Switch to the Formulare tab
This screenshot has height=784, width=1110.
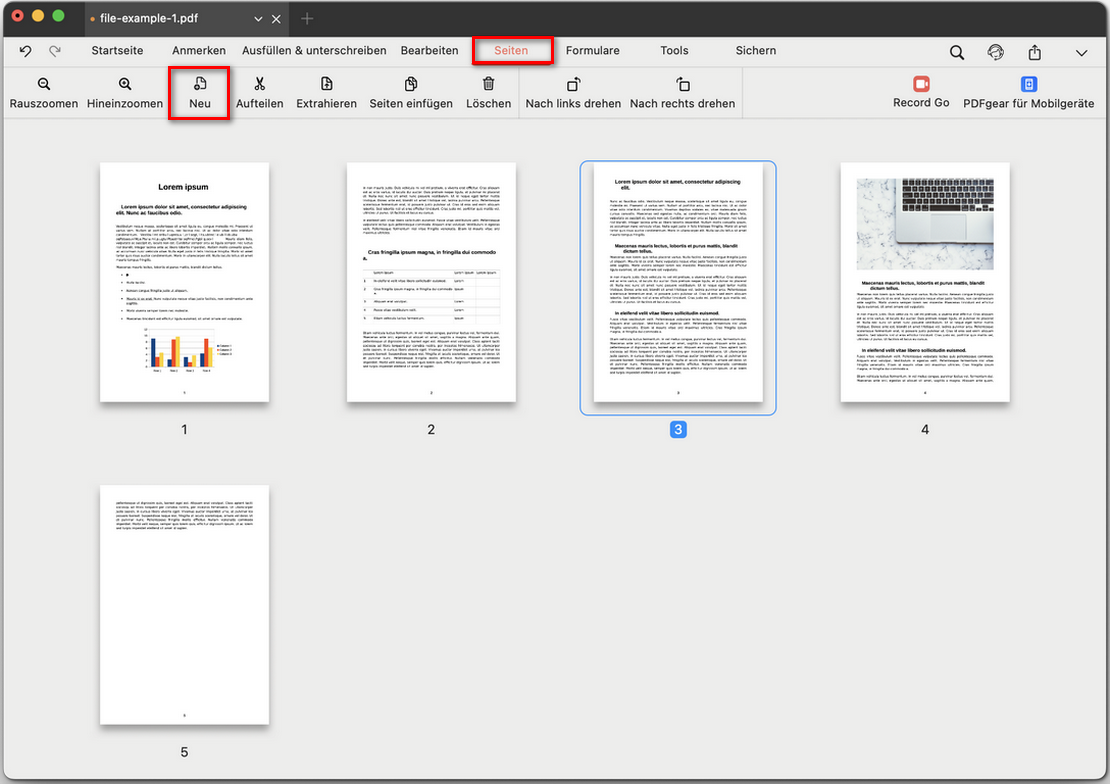[x=593, y=50]
